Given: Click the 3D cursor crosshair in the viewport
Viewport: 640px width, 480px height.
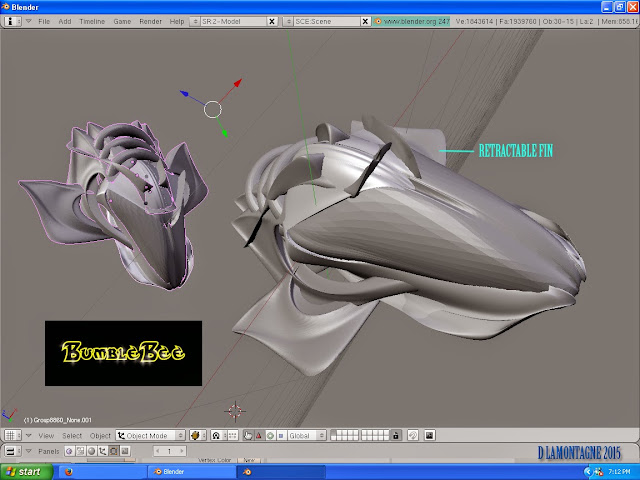Looking at the screenshot, I should click(x=235, y=411).
